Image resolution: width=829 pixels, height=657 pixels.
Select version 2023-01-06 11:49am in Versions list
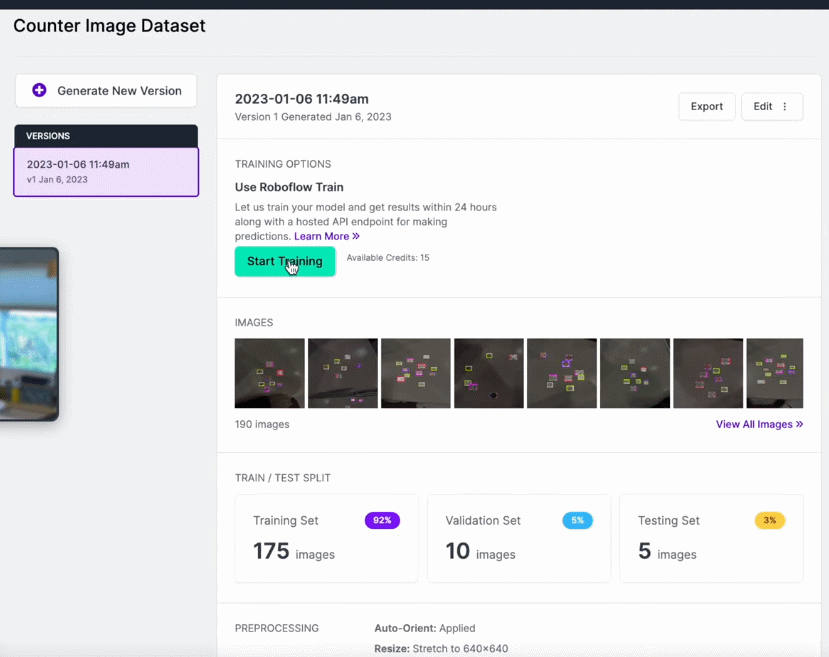(106, 172)
